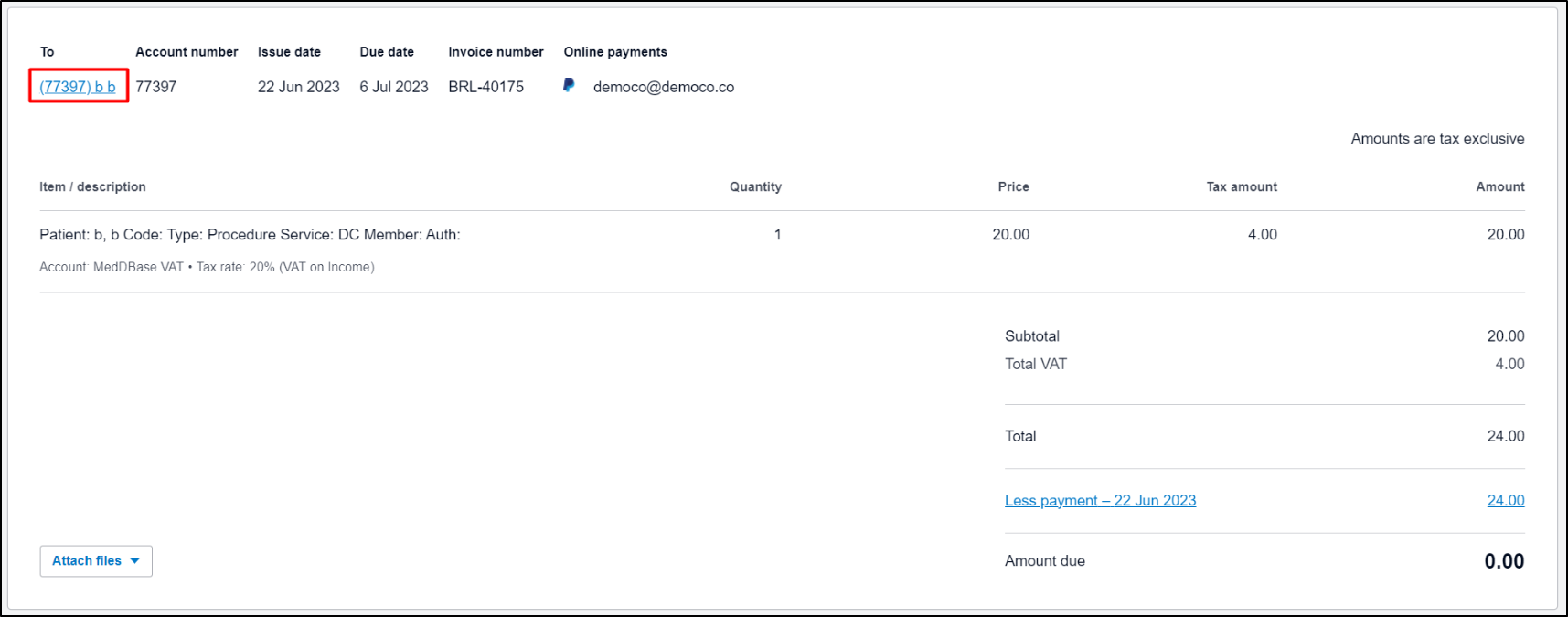
Task: Click the democo@democo.co PayPal email
Action: point(663,87)
